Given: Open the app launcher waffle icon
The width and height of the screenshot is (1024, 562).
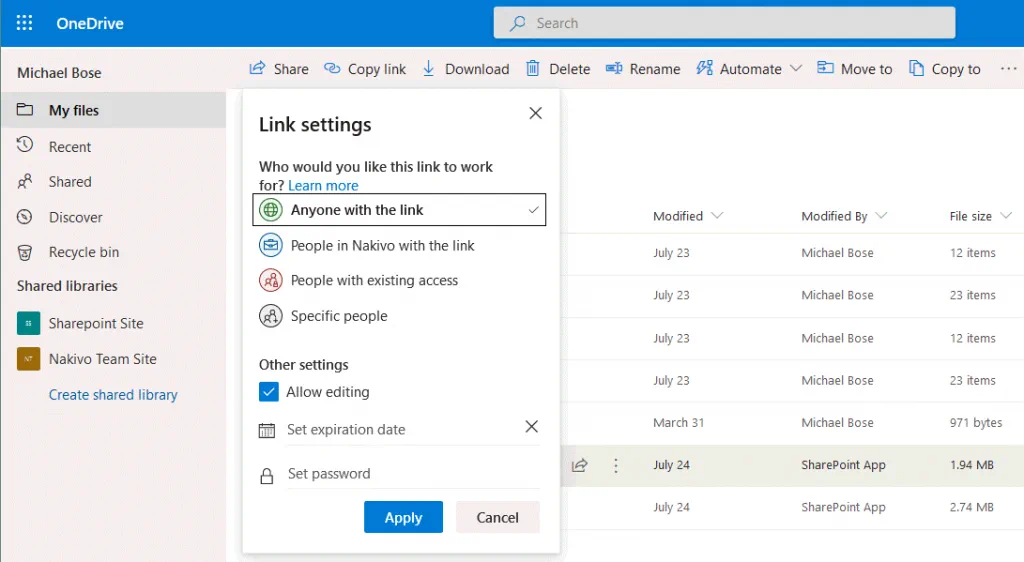Looking at the screenshot, I should (24, 23).
